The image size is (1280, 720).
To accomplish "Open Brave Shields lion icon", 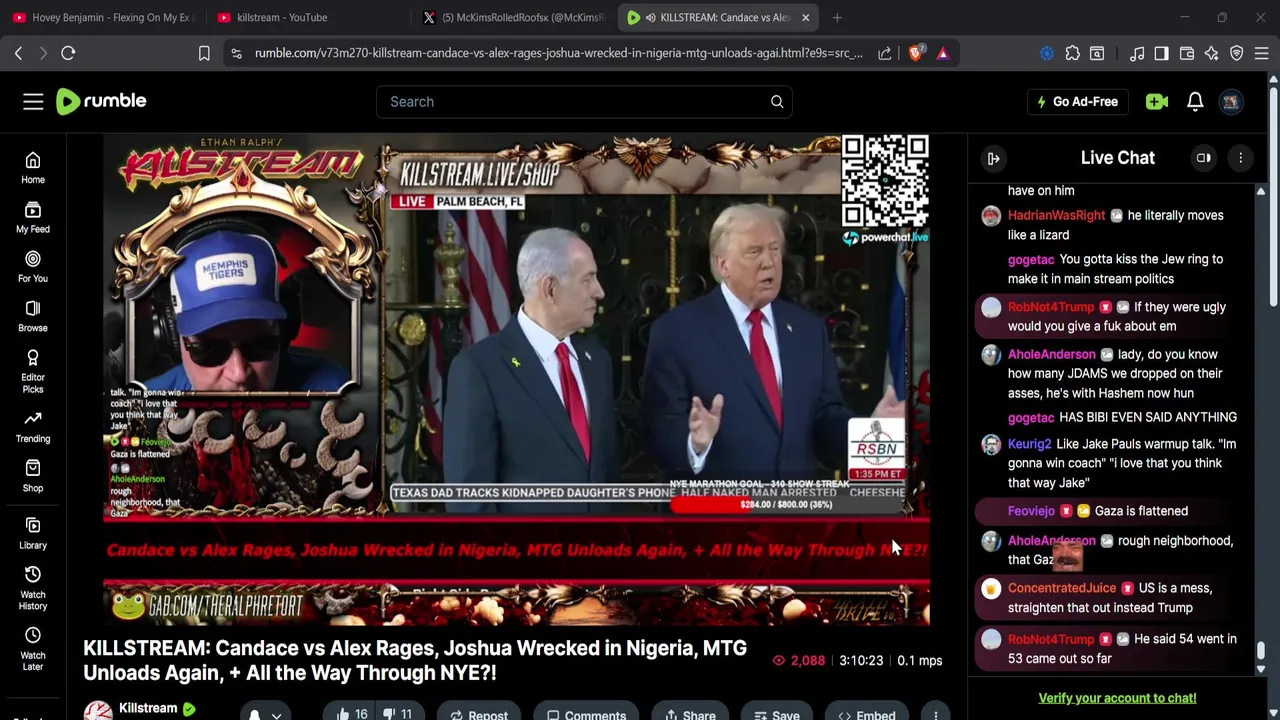I will [915, 53].
